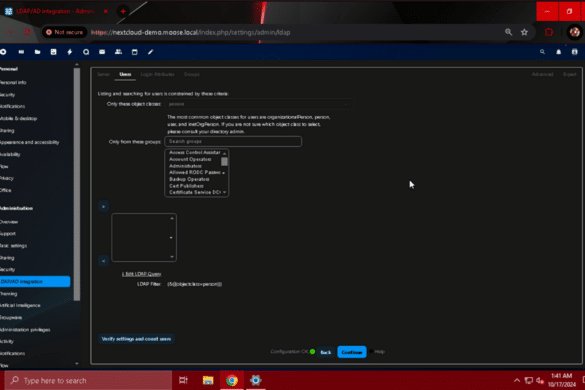Open Basic settings in the Administration section
This screenshot has width=585, height=390.
13,246
